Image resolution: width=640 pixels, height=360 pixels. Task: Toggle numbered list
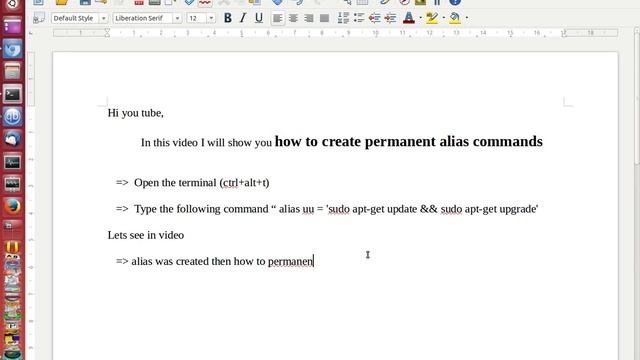click(x=343, y=18)
